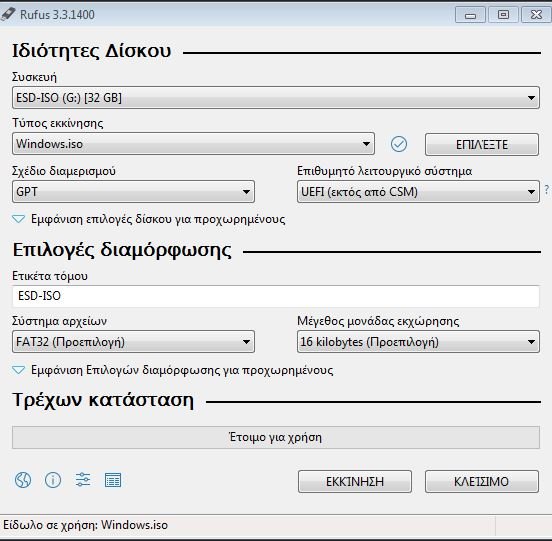Click the Rufus 3.3.1400 title text
Viewport: 552px width, 541px height.
(57, 15)
